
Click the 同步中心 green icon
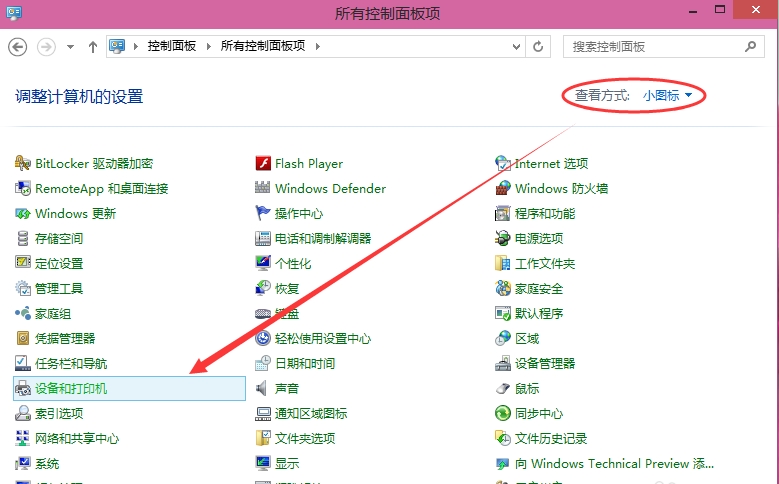coord(503,413)
